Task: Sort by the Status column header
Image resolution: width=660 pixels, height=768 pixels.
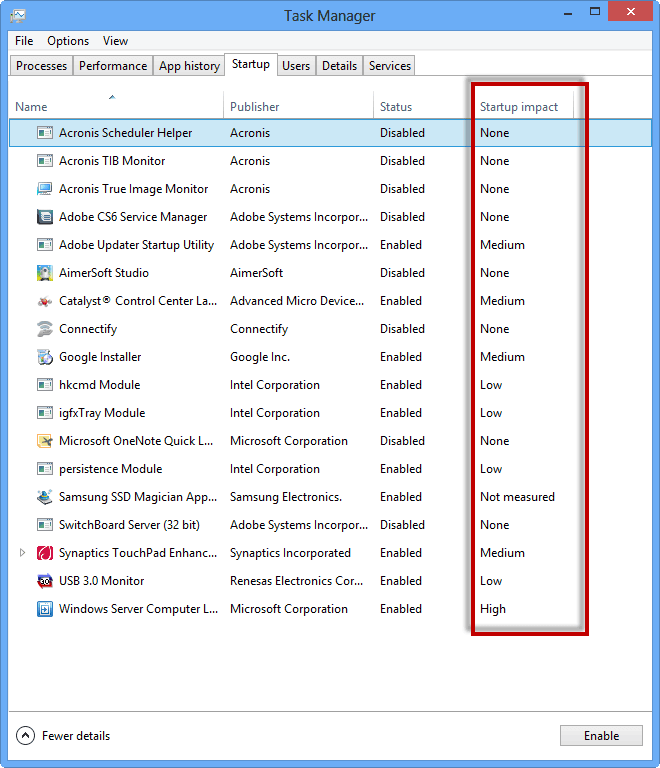Action: pyautogui.click(x=424, y=105)
